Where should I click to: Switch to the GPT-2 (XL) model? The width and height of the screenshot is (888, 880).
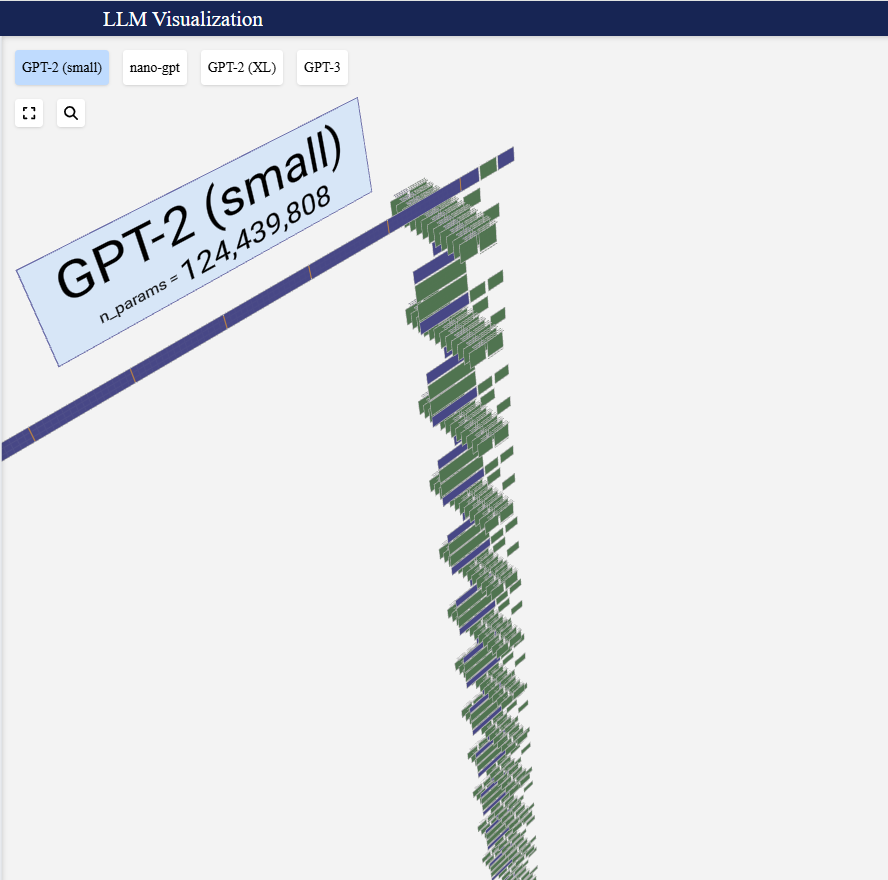click(x=242, y=67)
